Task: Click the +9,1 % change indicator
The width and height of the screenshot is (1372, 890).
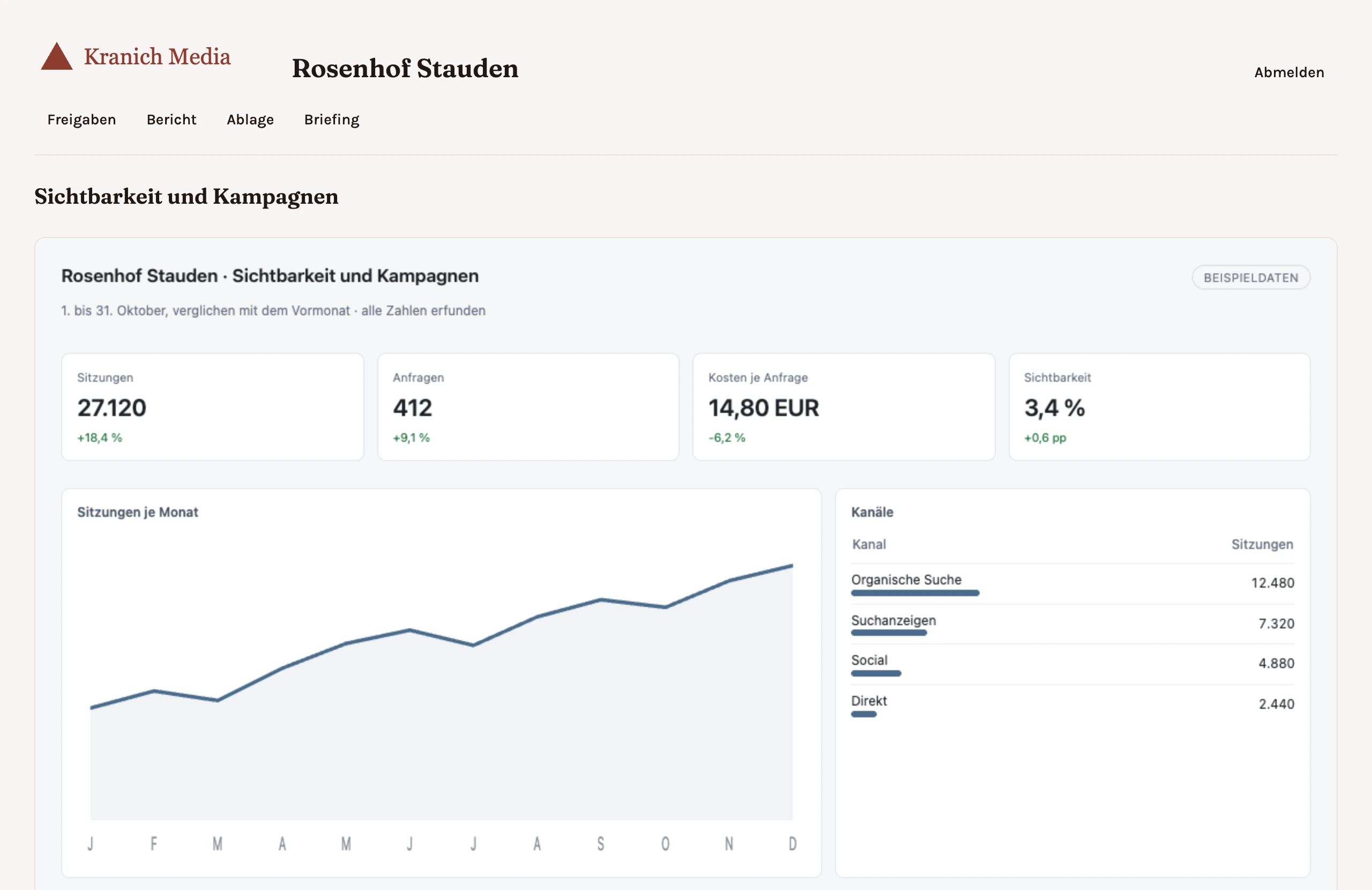Action: [411, 438]
